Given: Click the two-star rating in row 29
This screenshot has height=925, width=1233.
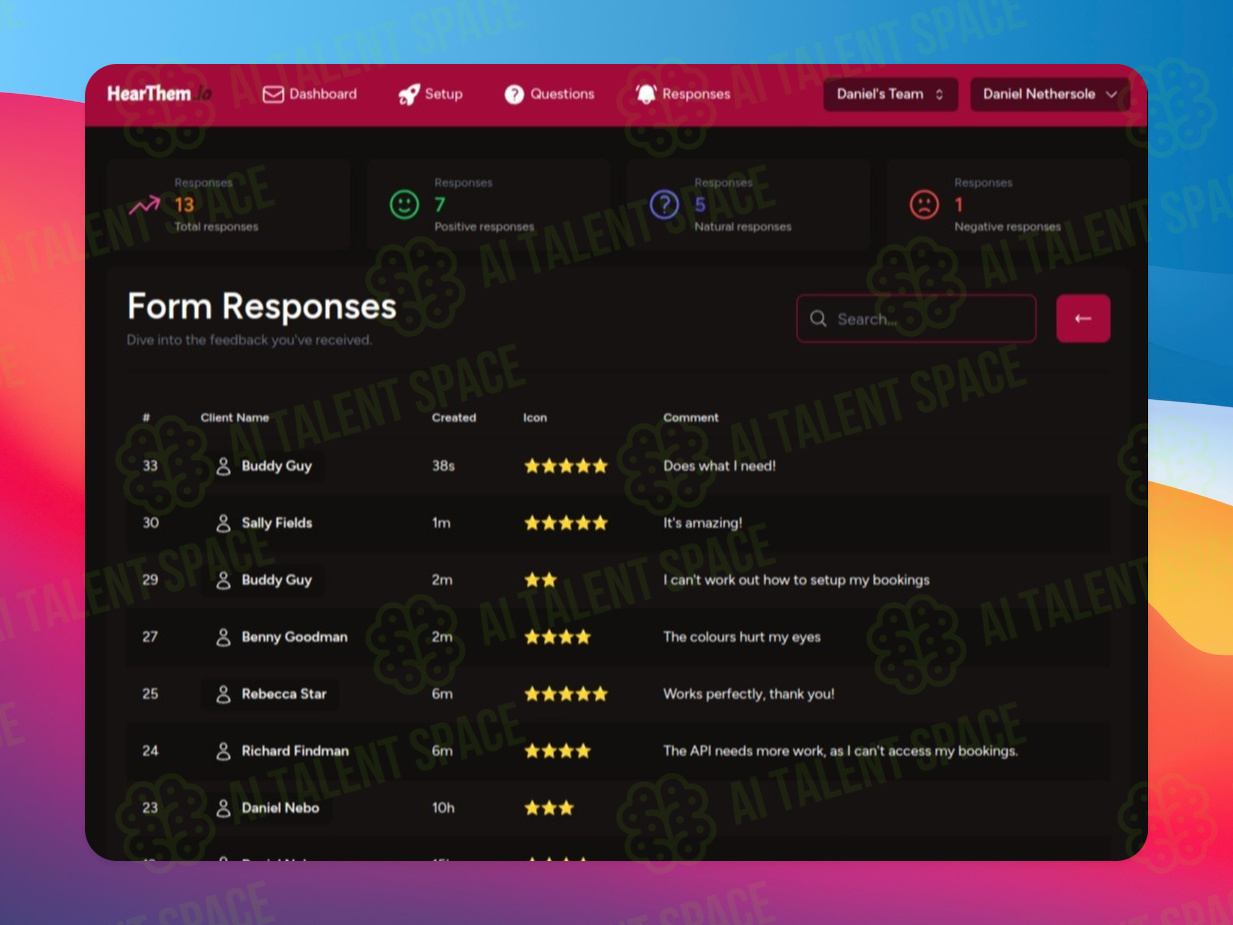Looking at the screenshot, I should [541, 580].
